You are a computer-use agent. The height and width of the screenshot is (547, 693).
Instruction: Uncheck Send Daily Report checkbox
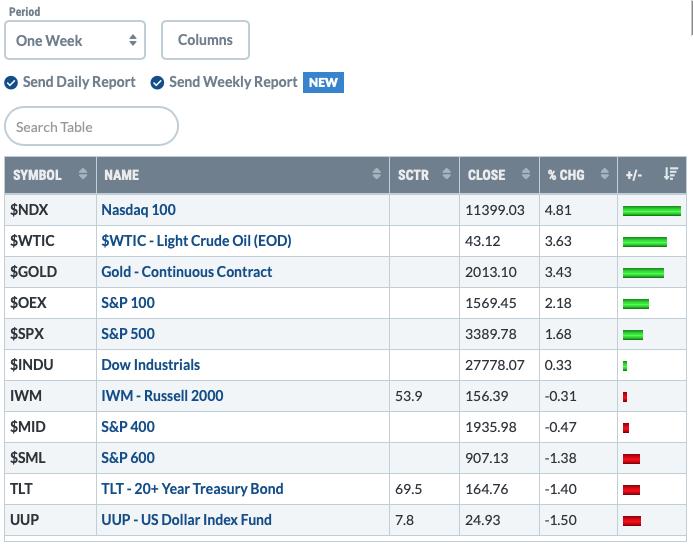[11, 83]
